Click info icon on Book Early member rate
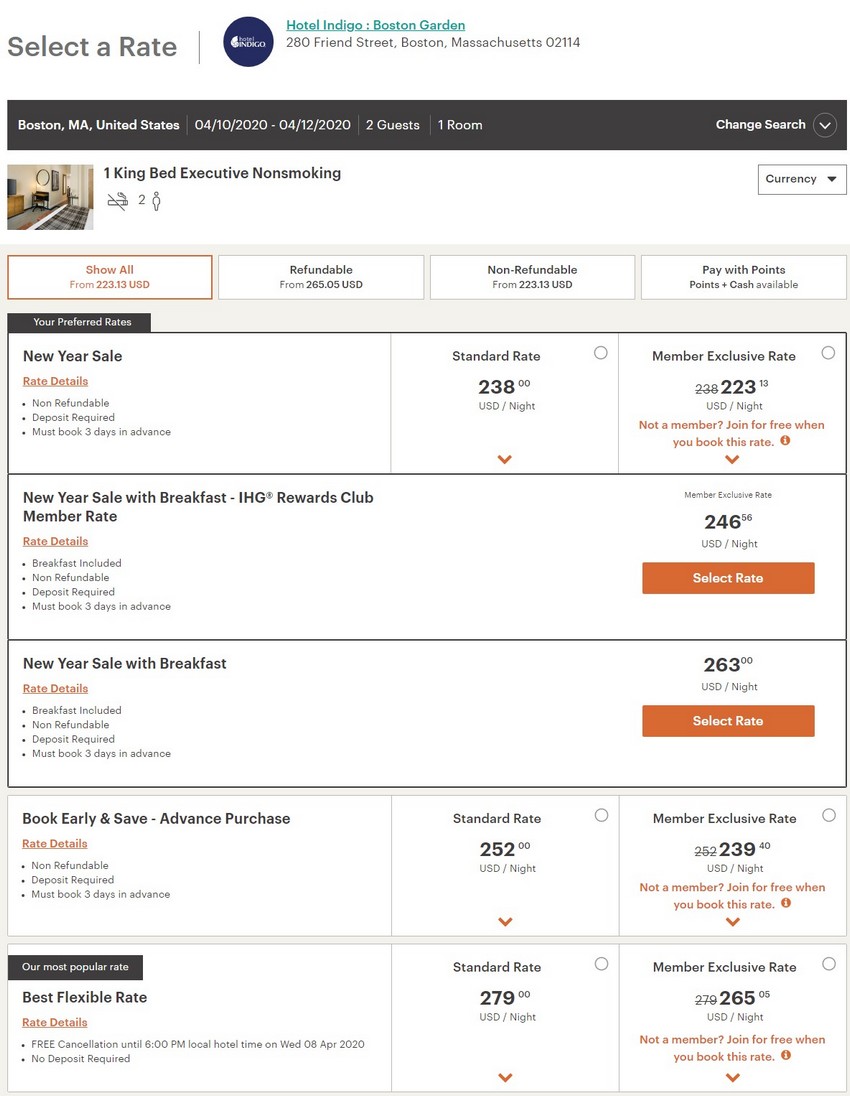The height and width of the screenshot is (1096, 850). [786, 903]
